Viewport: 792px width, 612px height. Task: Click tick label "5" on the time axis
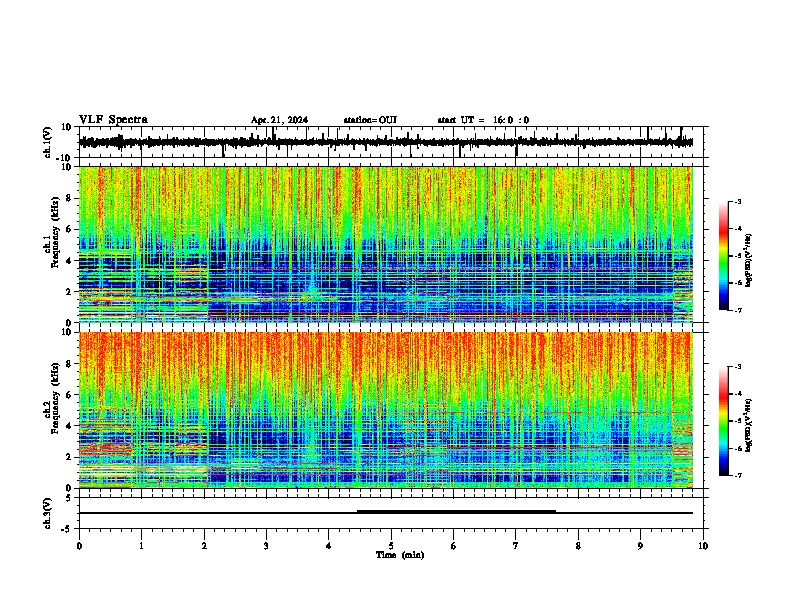coord(391,546)
